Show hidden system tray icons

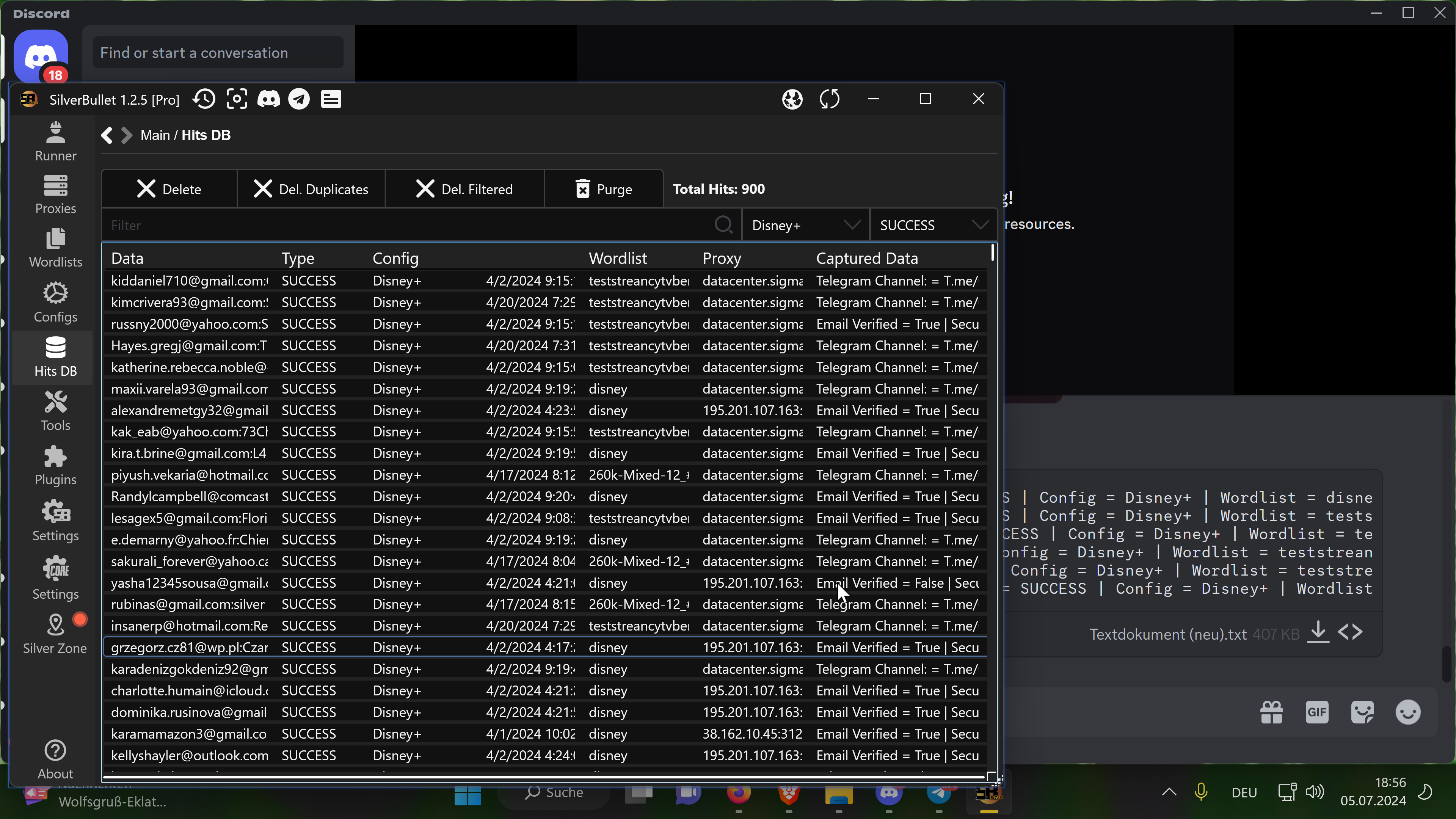coord(1169,792)
